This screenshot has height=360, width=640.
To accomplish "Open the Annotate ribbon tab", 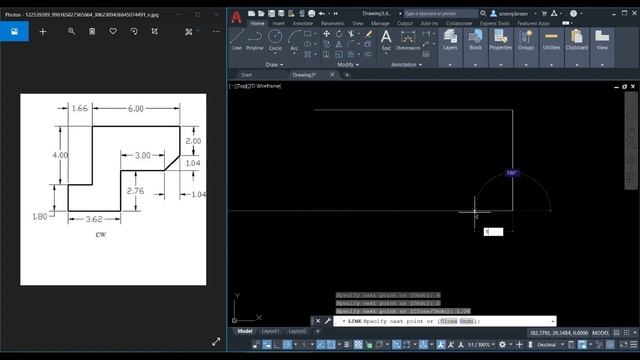I will [x=302, y=24].
